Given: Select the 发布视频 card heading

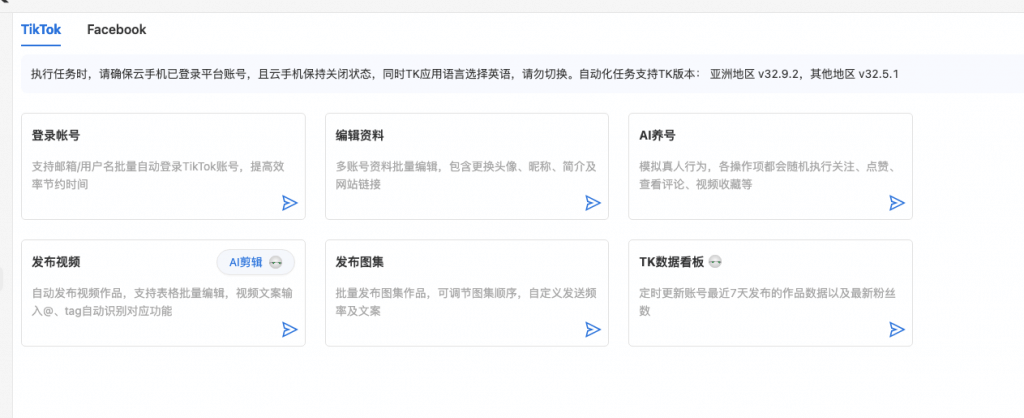Looking at the screenshot, I should 56,262.
